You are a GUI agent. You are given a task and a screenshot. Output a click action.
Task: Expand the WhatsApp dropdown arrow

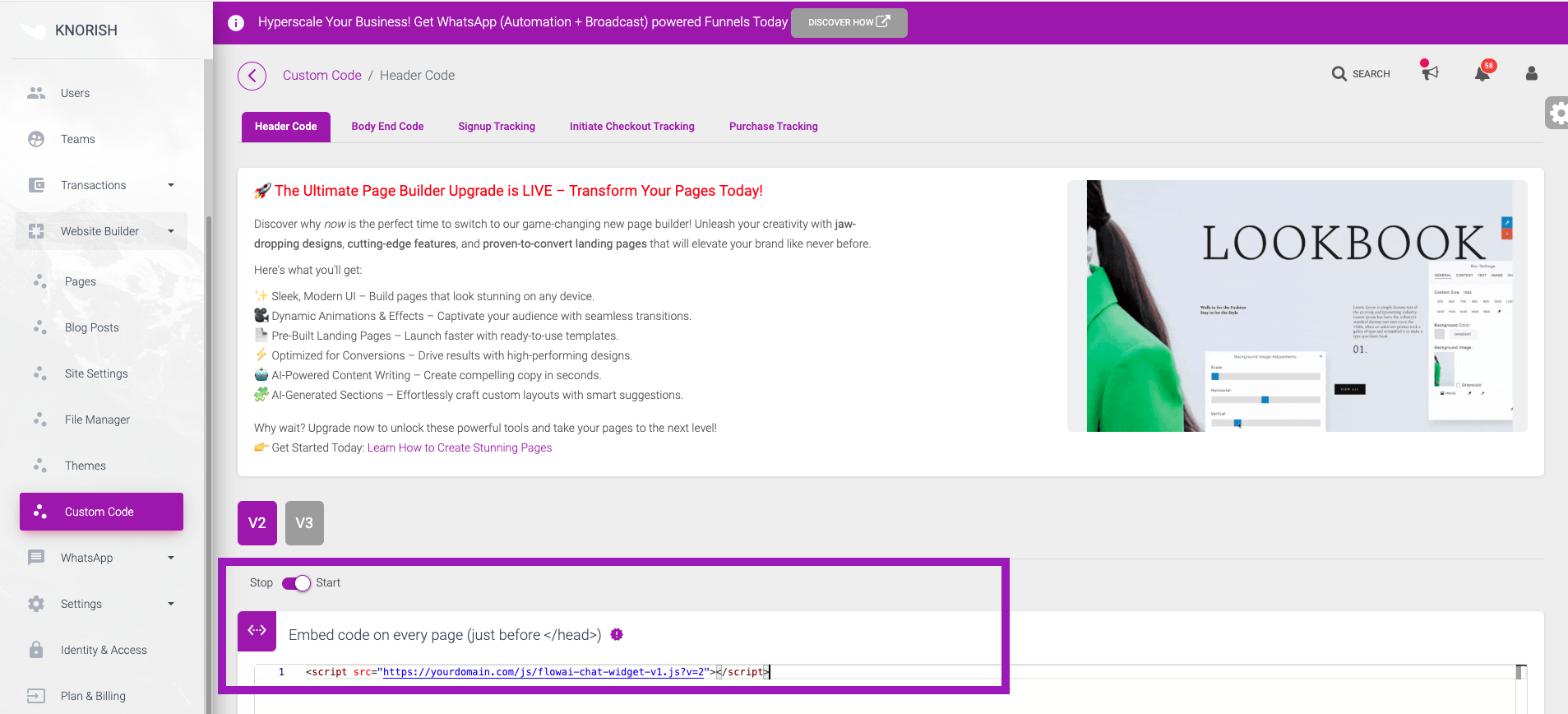171,558
